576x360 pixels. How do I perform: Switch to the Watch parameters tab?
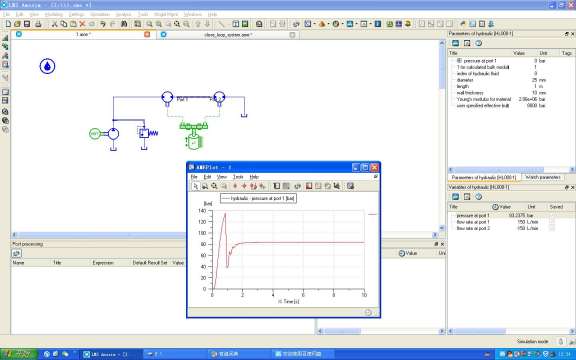coord(543,177)
